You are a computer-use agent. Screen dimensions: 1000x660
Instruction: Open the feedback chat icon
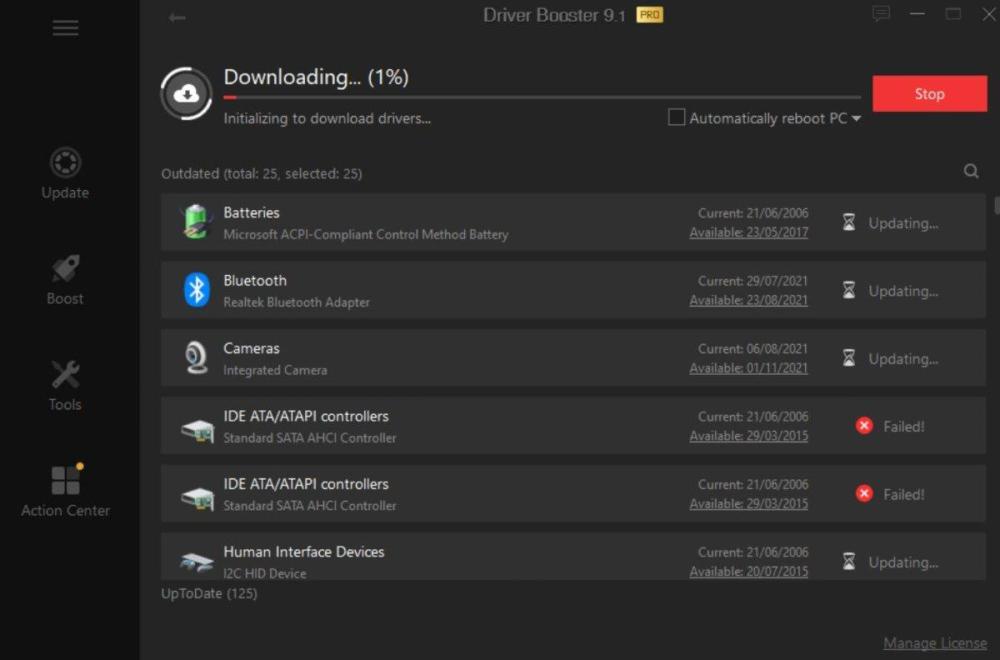(x=881, y=13)
